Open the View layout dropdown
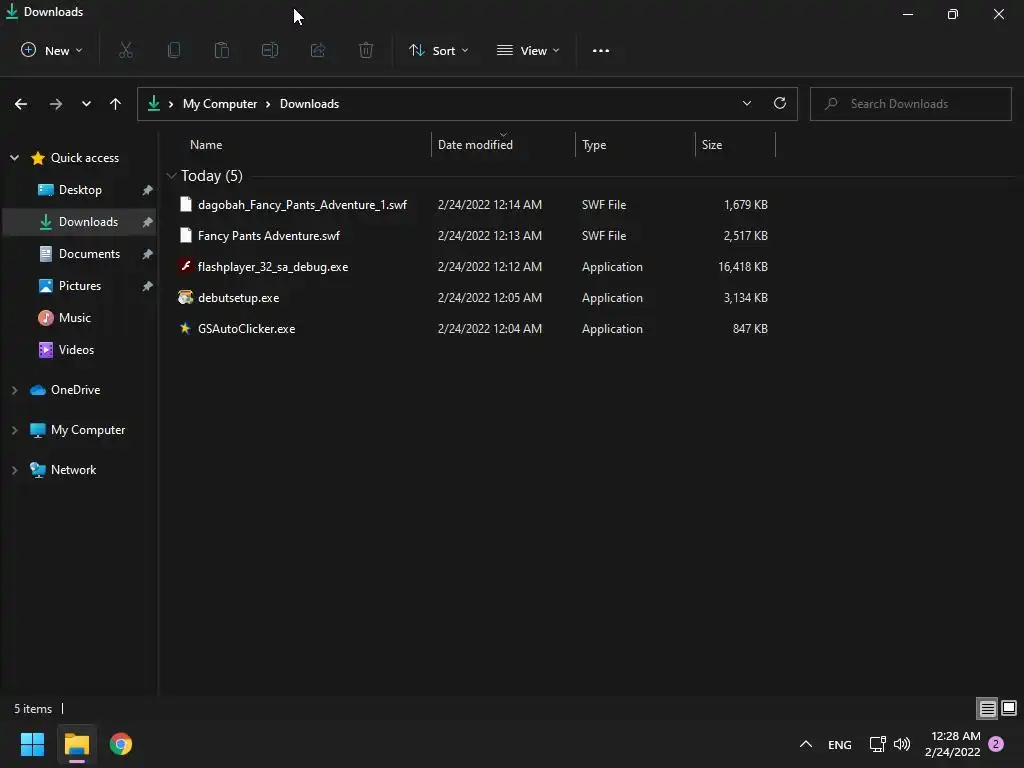The width and height of the screenshot is (1024, 768). [528, 50]
